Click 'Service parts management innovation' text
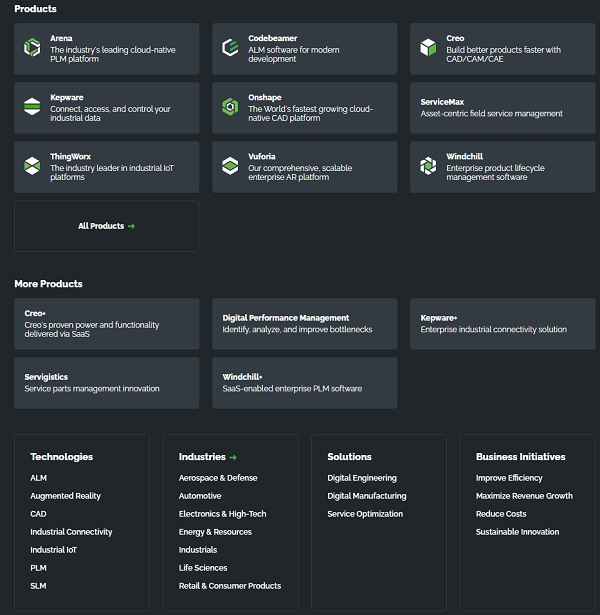This screenshot has width=600, height=615. [92, 389]
